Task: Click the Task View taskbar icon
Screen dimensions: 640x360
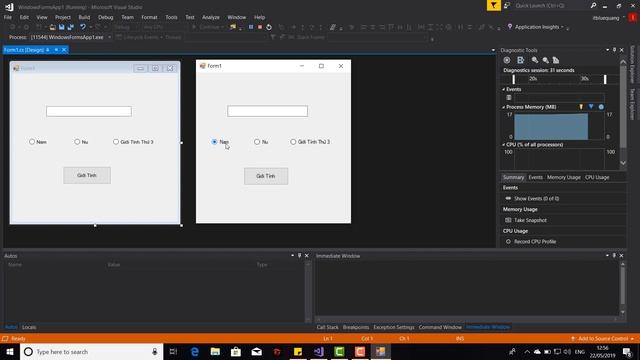Action: [x=173, y=351]
